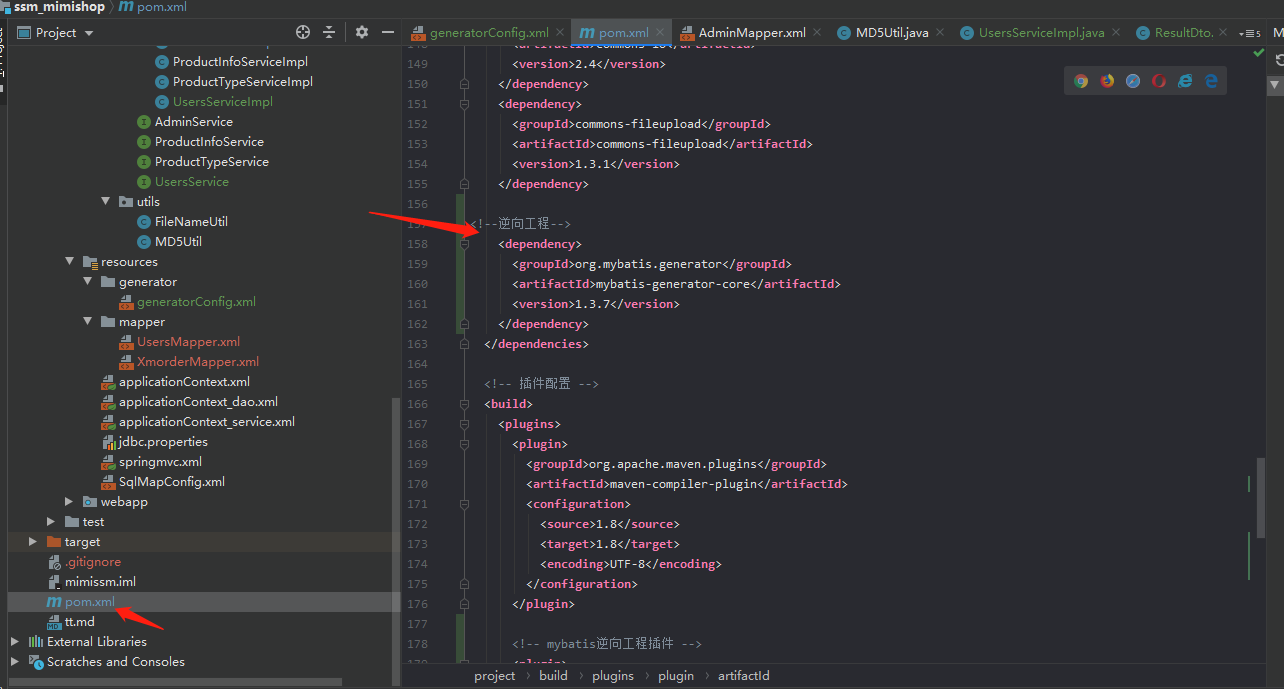Click the green inspection checkmark indicator

point(1258,53)
